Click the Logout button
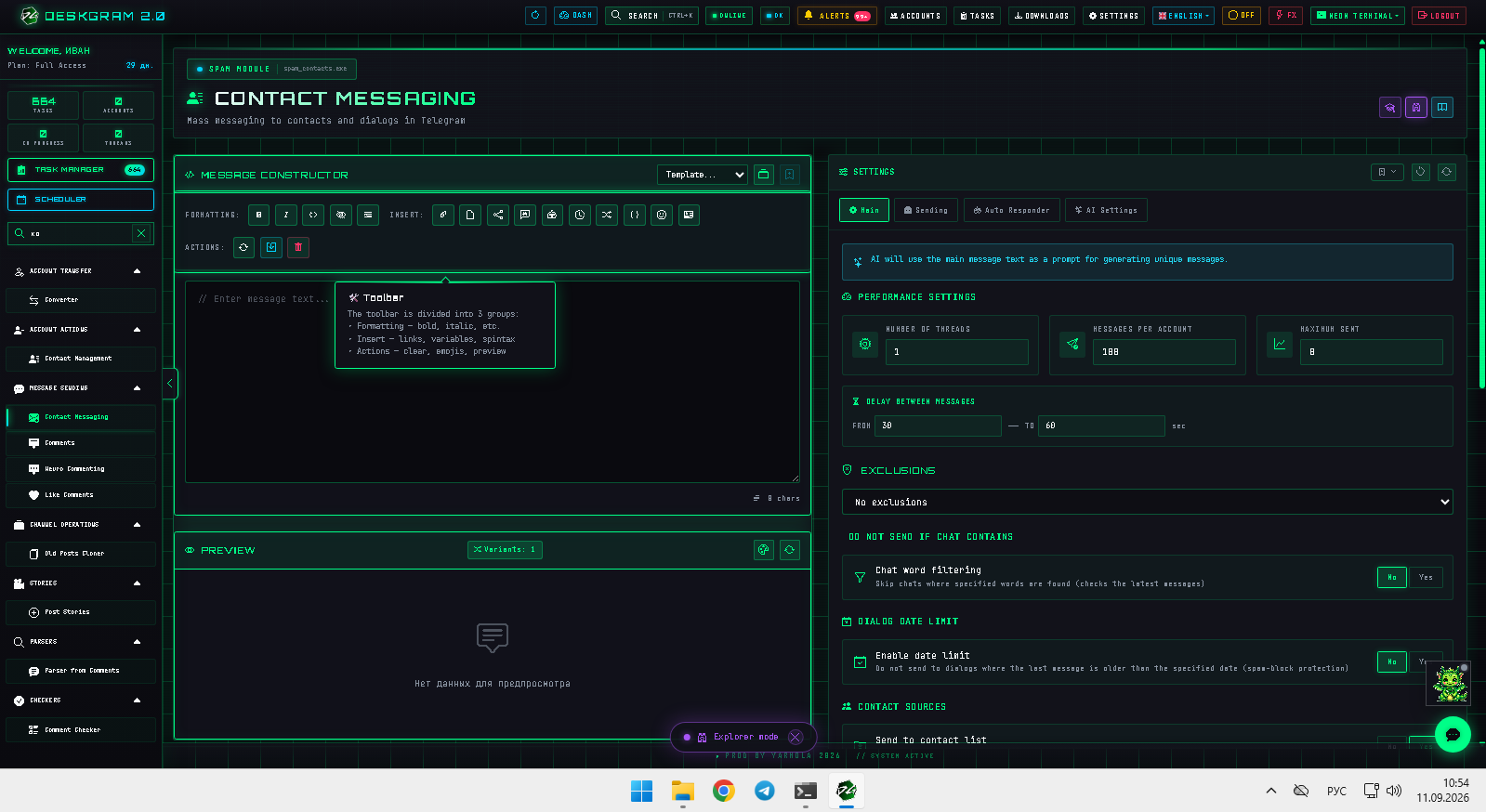Viewport: 1486px width, 812px height. pyautogui.click(x=1439, y=16)
